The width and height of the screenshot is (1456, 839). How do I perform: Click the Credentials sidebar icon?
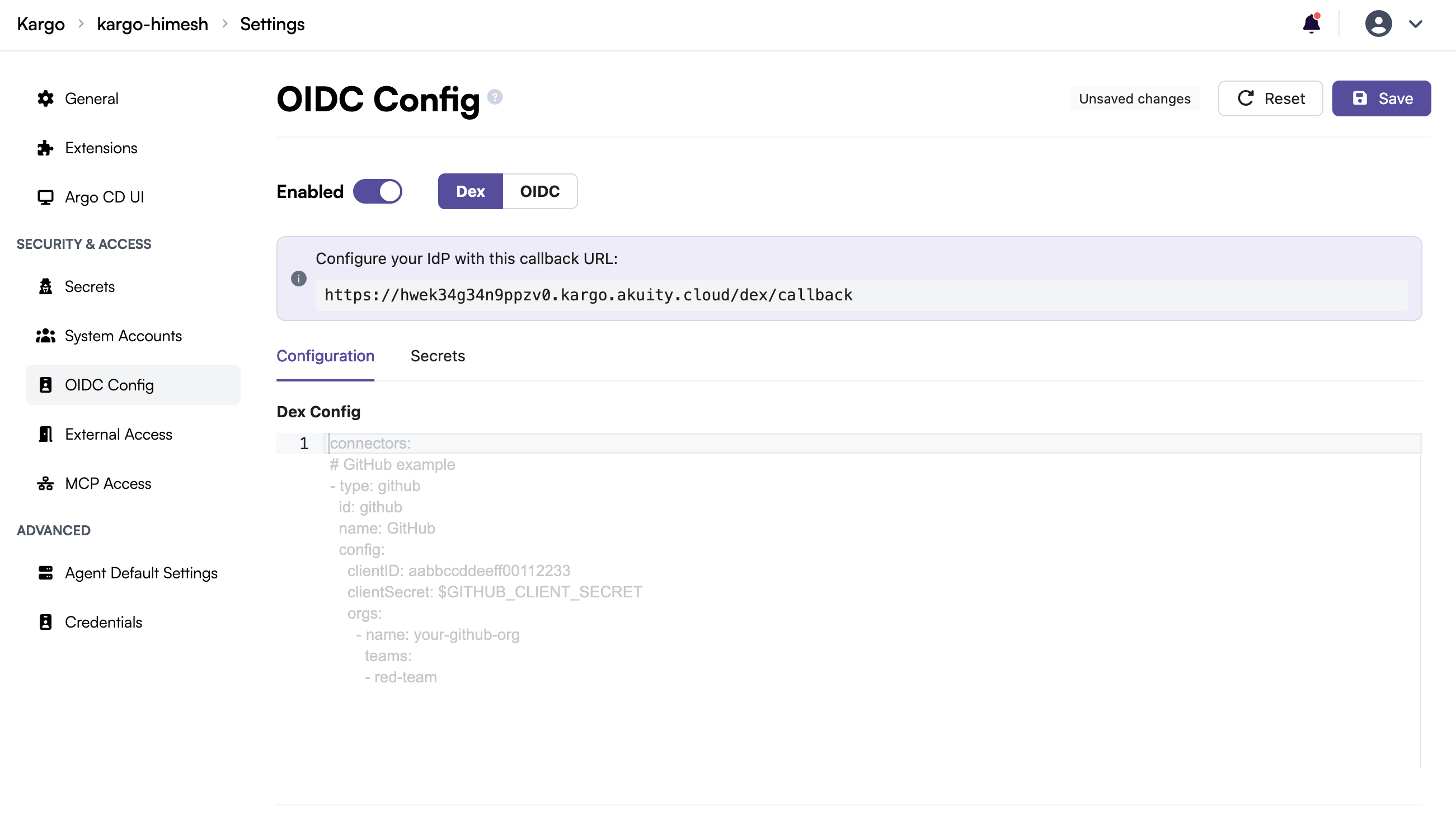45,623
